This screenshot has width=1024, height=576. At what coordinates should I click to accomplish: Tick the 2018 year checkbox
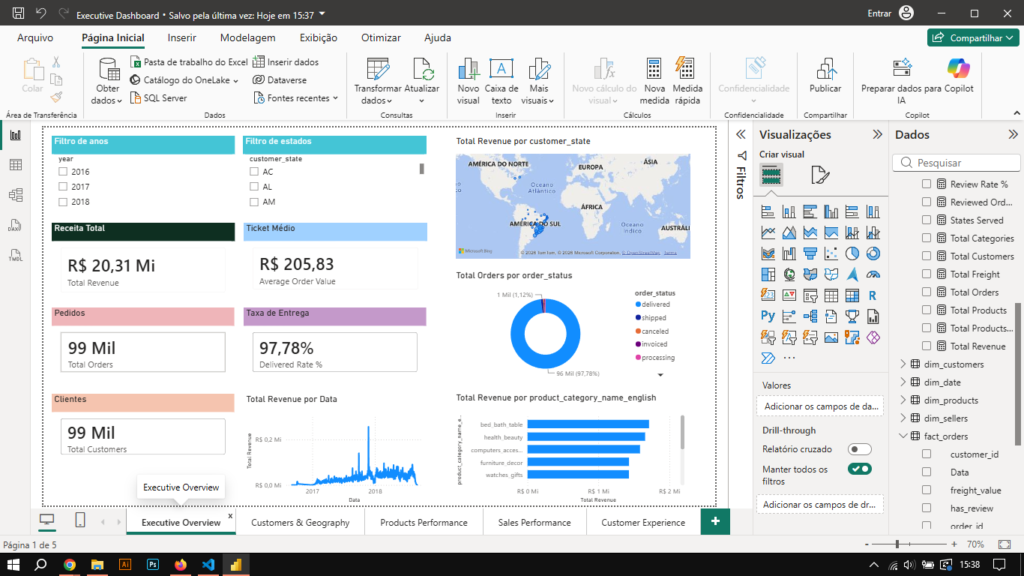63,202
